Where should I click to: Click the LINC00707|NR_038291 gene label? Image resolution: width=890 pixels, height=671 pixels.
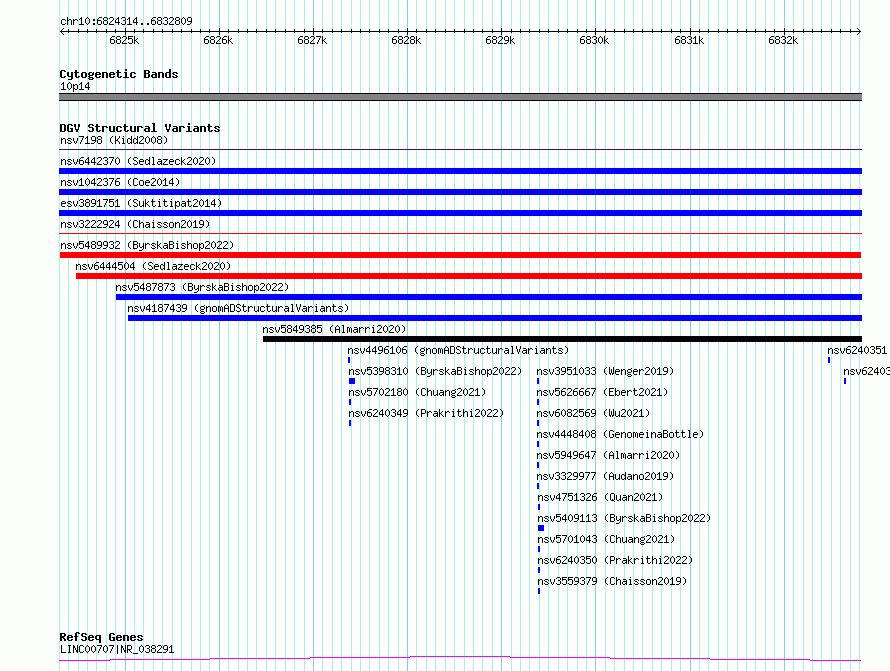click(117, 649)
